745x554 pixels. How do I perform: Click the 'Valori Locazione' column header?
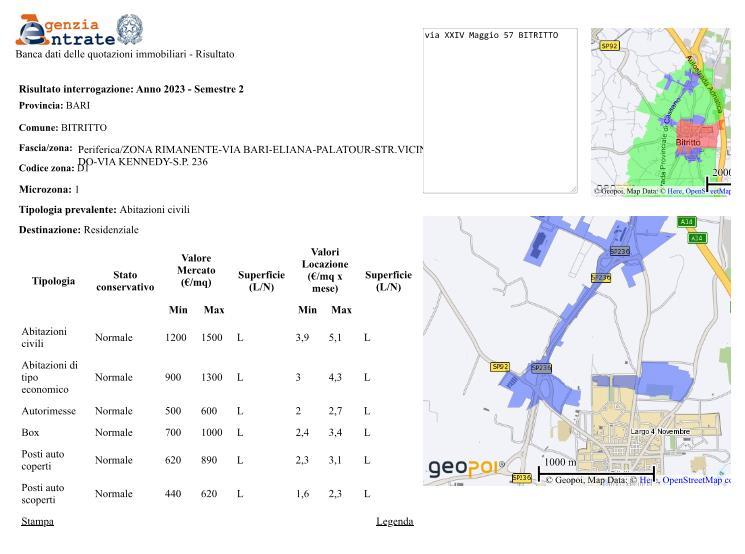point(325,270)
